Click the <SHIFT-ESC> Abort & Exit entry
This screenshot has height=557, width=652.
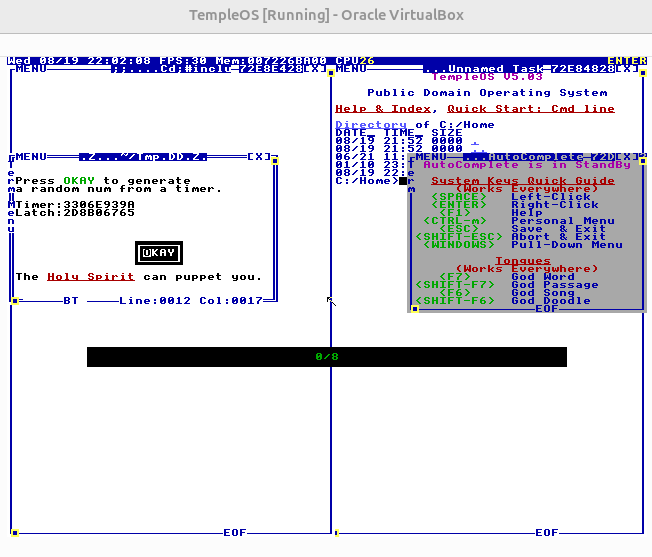(511, 237)
